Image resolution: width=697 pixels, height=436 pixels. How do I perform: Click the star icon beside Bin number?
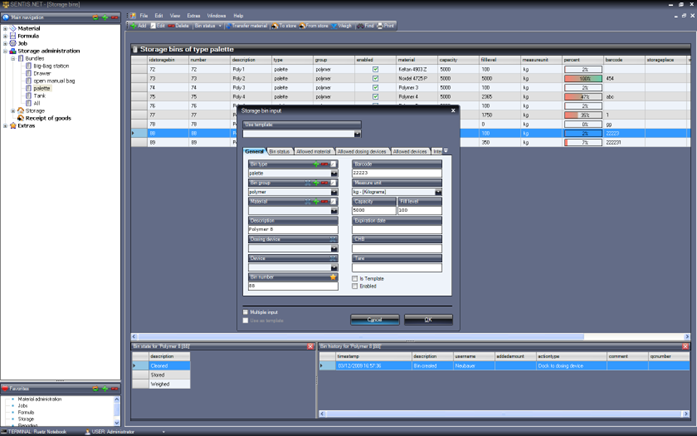[x=333, y=277]
